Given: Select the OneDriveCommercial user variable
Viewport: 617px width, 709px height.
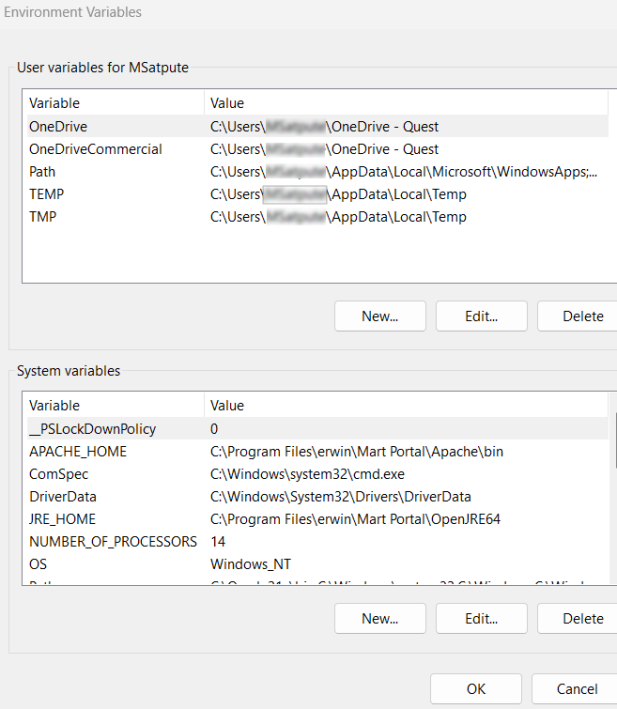Looking at the screenshot, I should [95, 149].
